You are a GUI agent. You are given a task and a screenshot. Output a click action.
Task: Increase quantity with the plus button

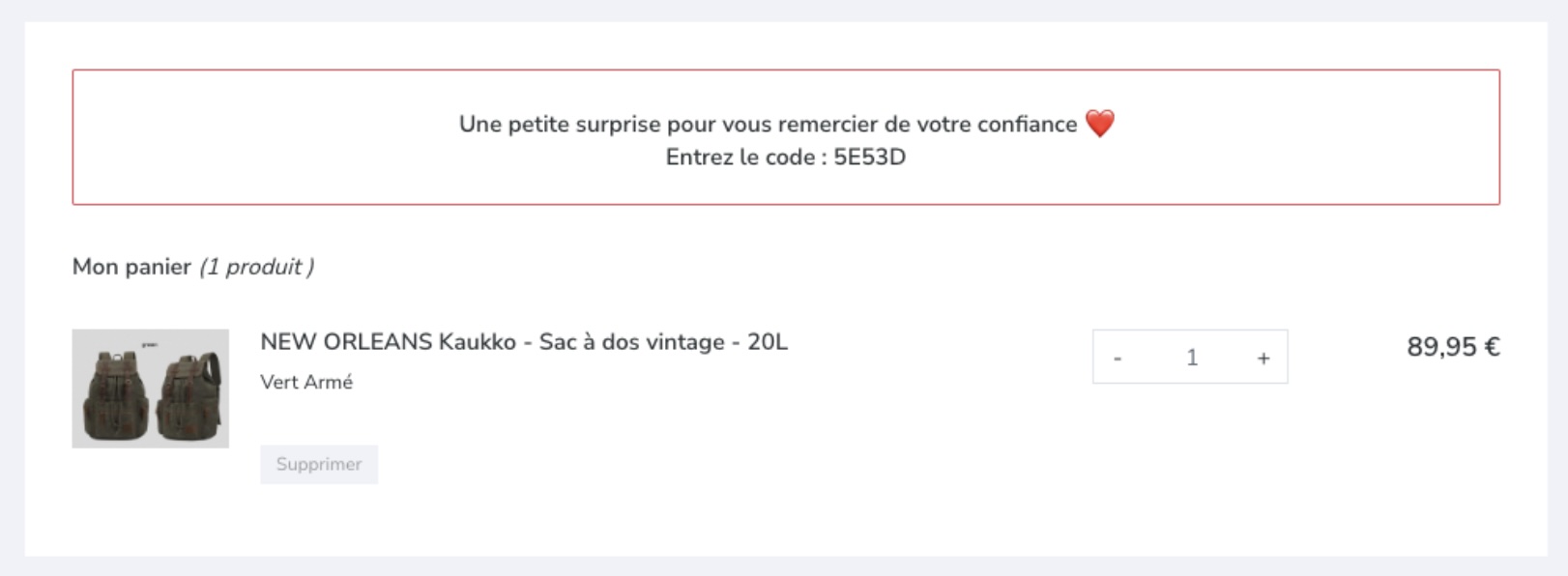(x=1263, y=358)
